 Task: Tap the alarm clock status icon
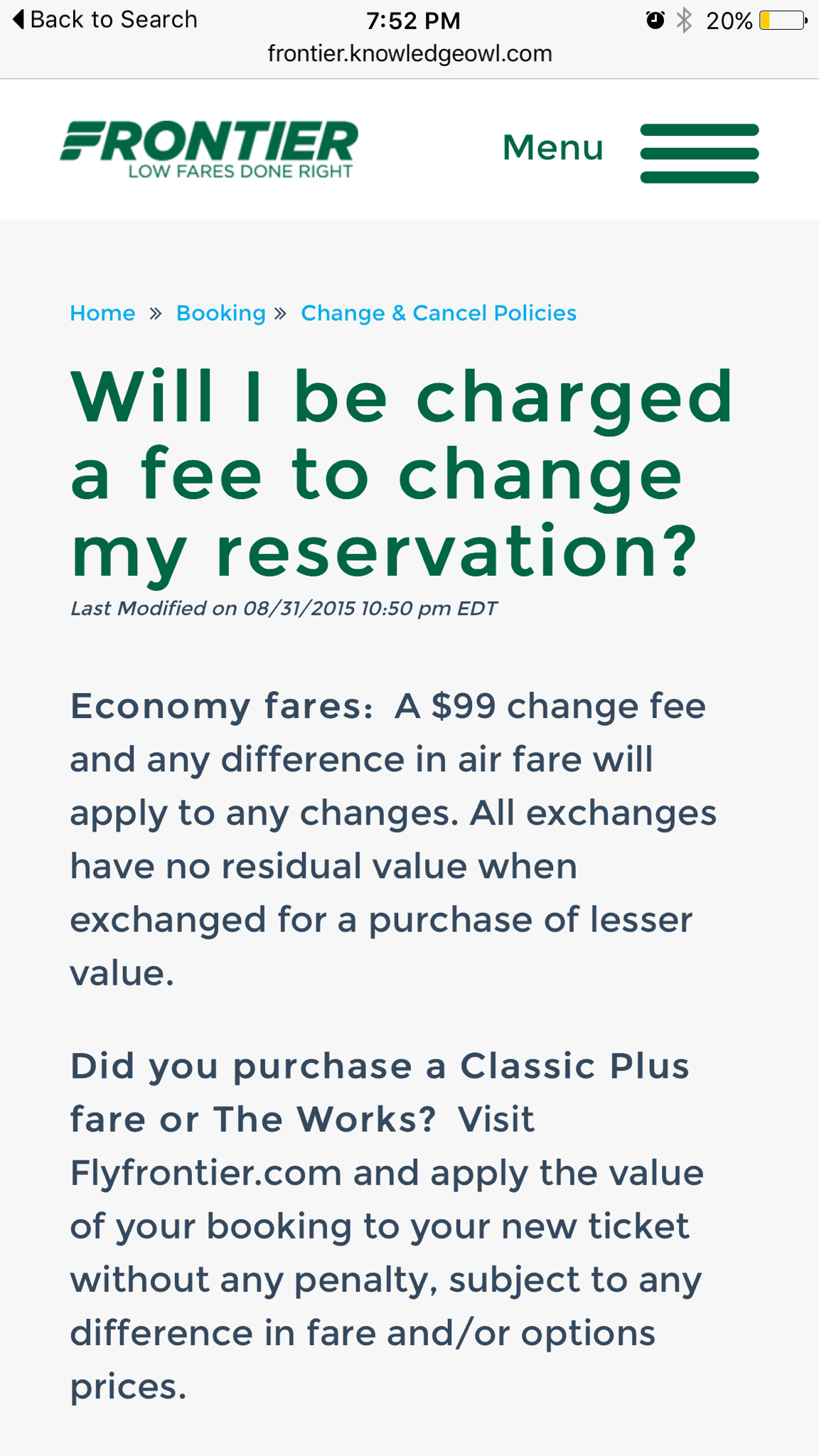[655, 20]
